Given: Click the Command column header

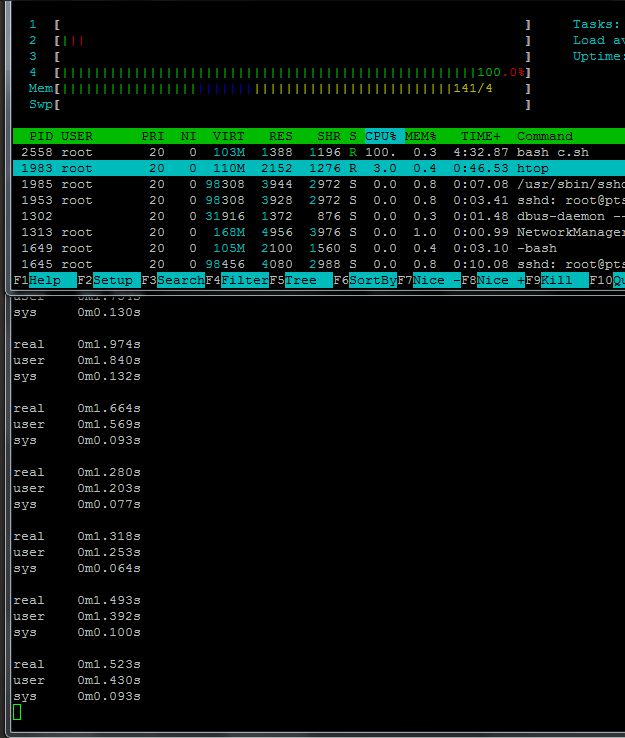Looking at the screenshot, I should (x=545, y=136).
